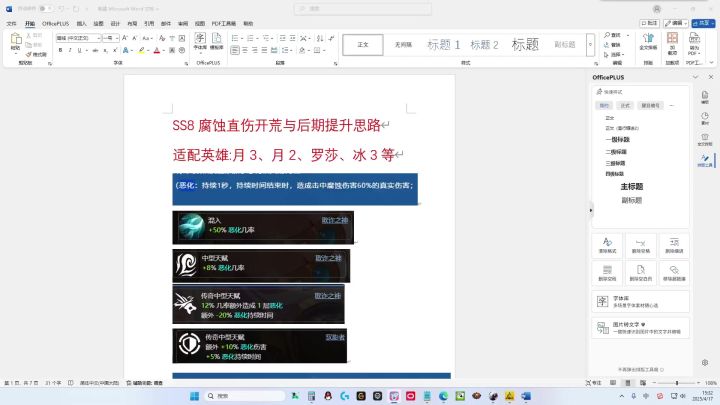This screenshot has height=405, width=720.
Task: Adjust the zoom slider in status bar
Action: tap(676, 382)
